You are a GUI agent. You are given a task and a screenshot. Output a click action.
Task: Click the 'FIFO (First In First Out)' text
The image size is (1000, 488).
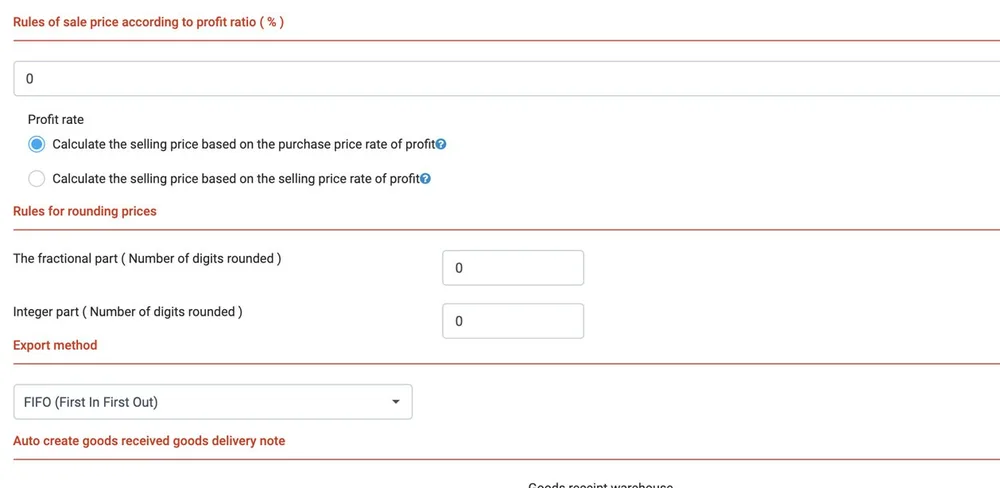(x=91, y=403)
